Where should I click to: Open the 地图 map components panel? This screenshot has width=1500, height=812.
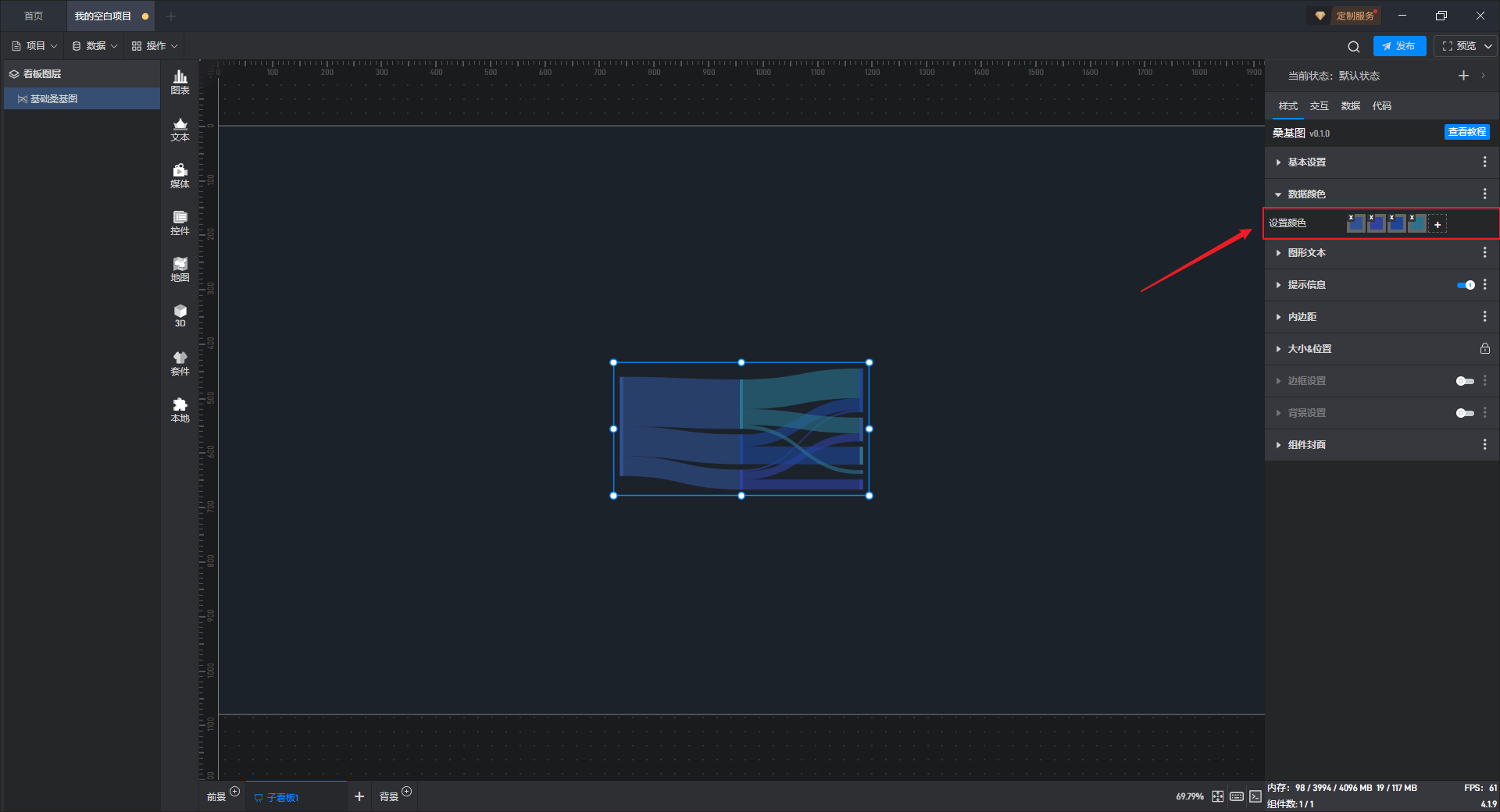click(x=180, y=269)
